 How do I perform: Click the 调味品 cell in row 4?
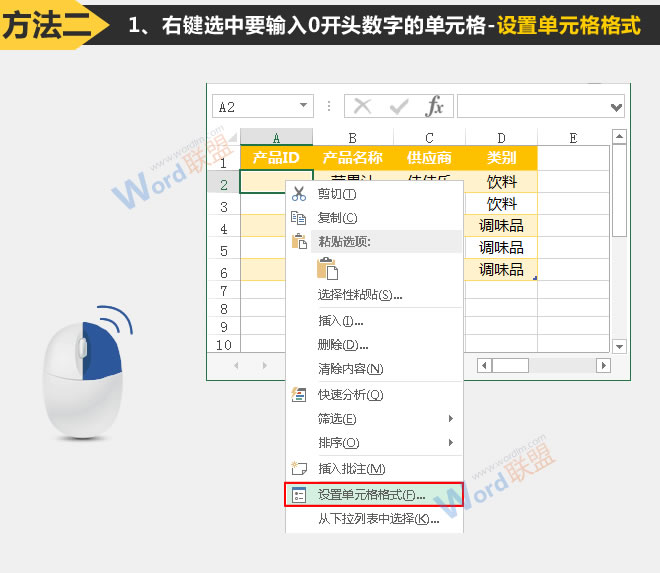501,226
